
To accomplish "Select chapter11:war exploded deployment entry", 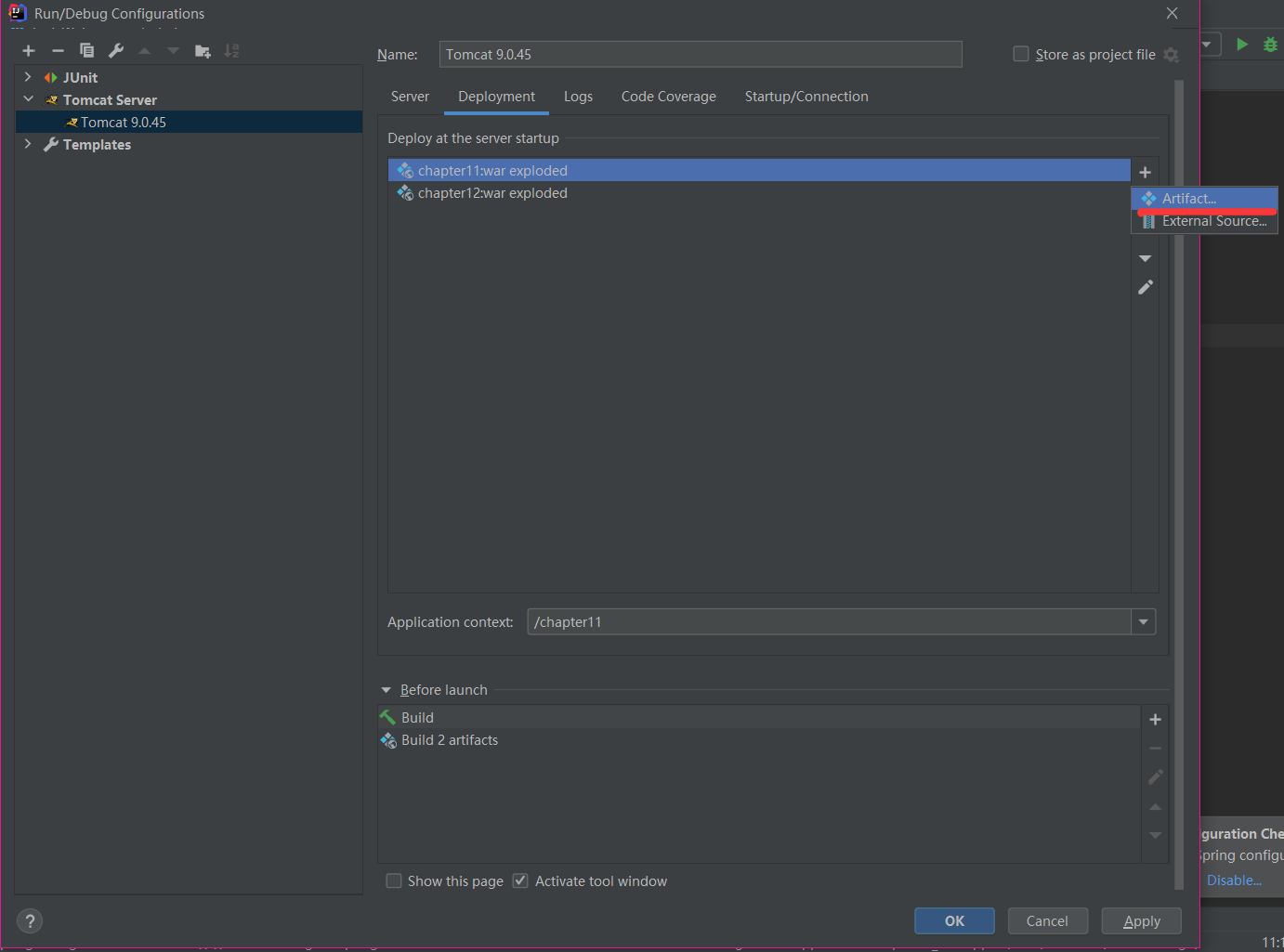I will pos(759,170).
